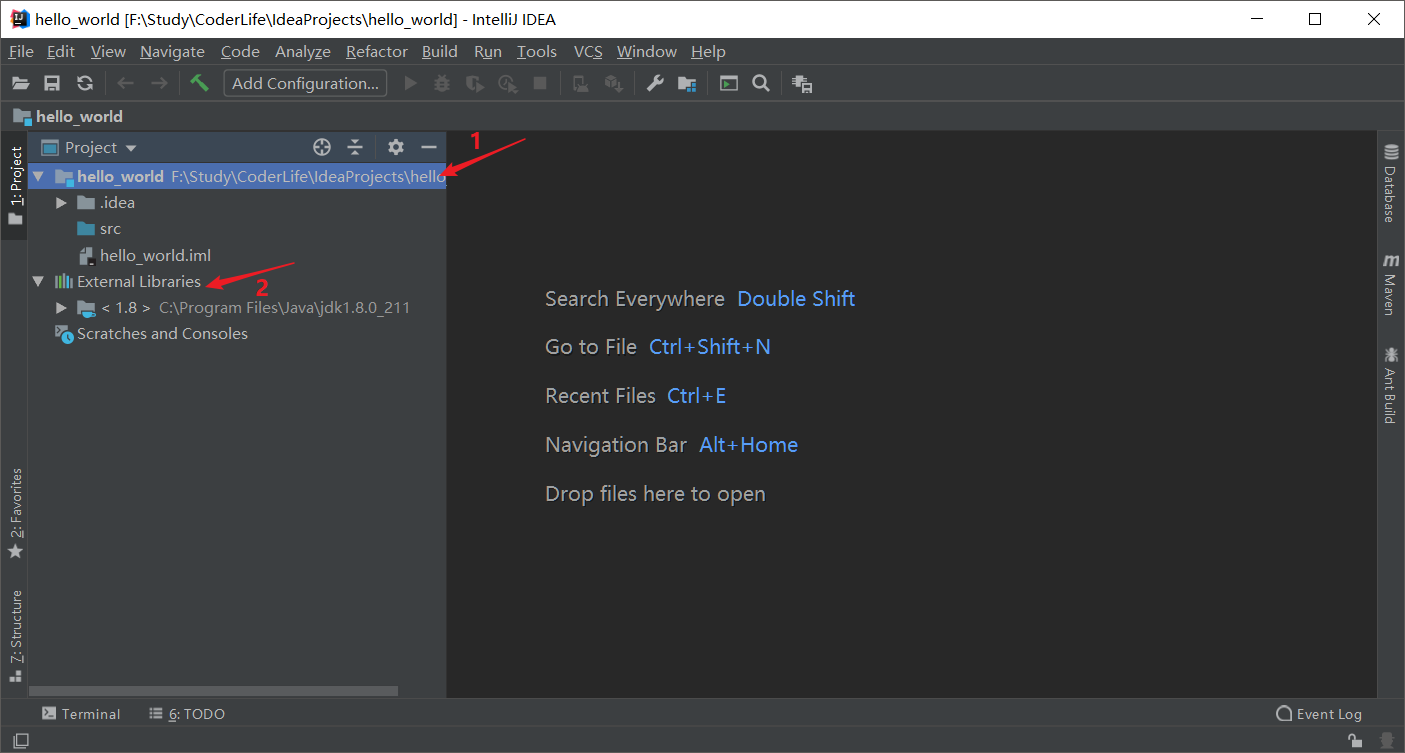This screenshot has height=753, width=1405.
Task: Click the Profiler run icon
Action: tap(508, 84)
